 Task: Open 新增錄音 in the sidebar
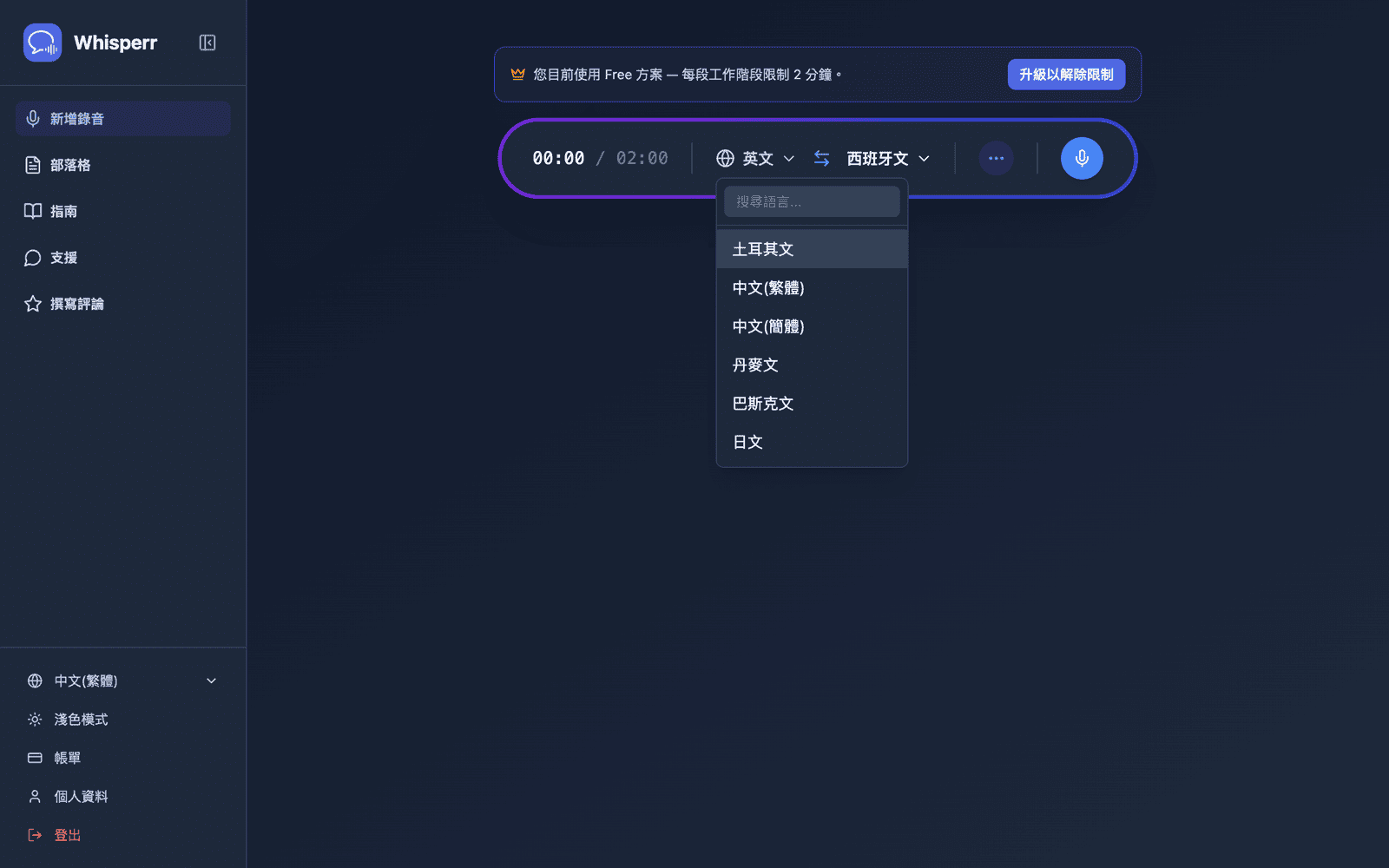tap(122, 119)
